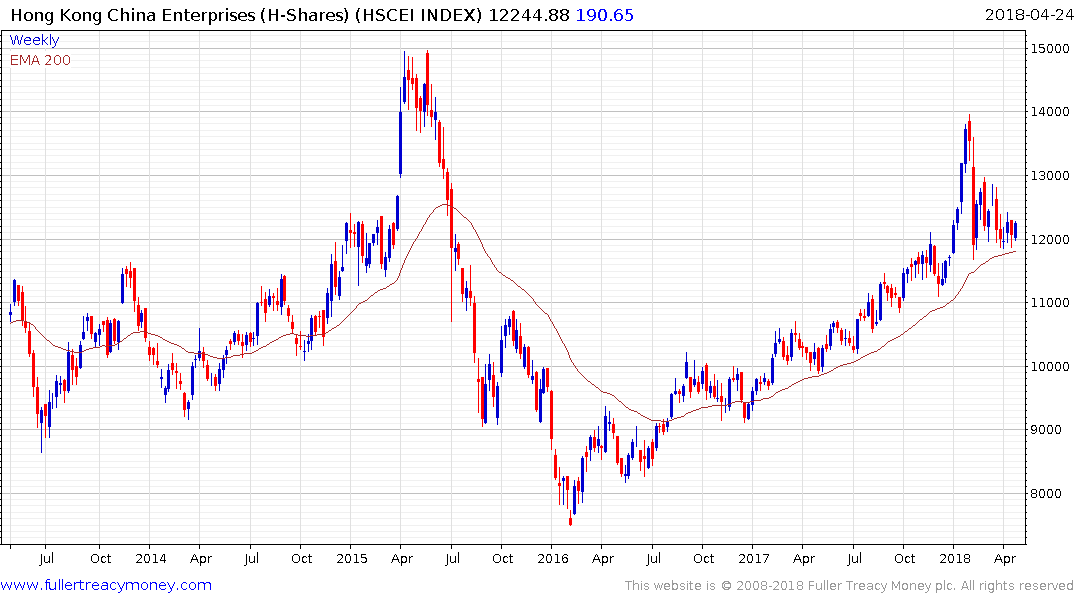Click the chart date 2018-04-24
Screen dimensions: 1075x600
click(x=1026, y=15)
